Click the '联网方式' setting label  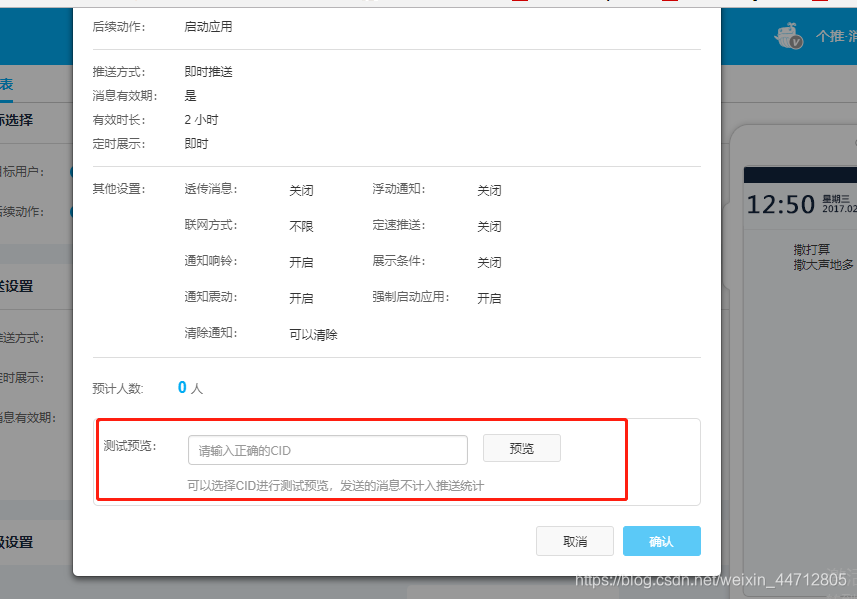pos(210,225)
